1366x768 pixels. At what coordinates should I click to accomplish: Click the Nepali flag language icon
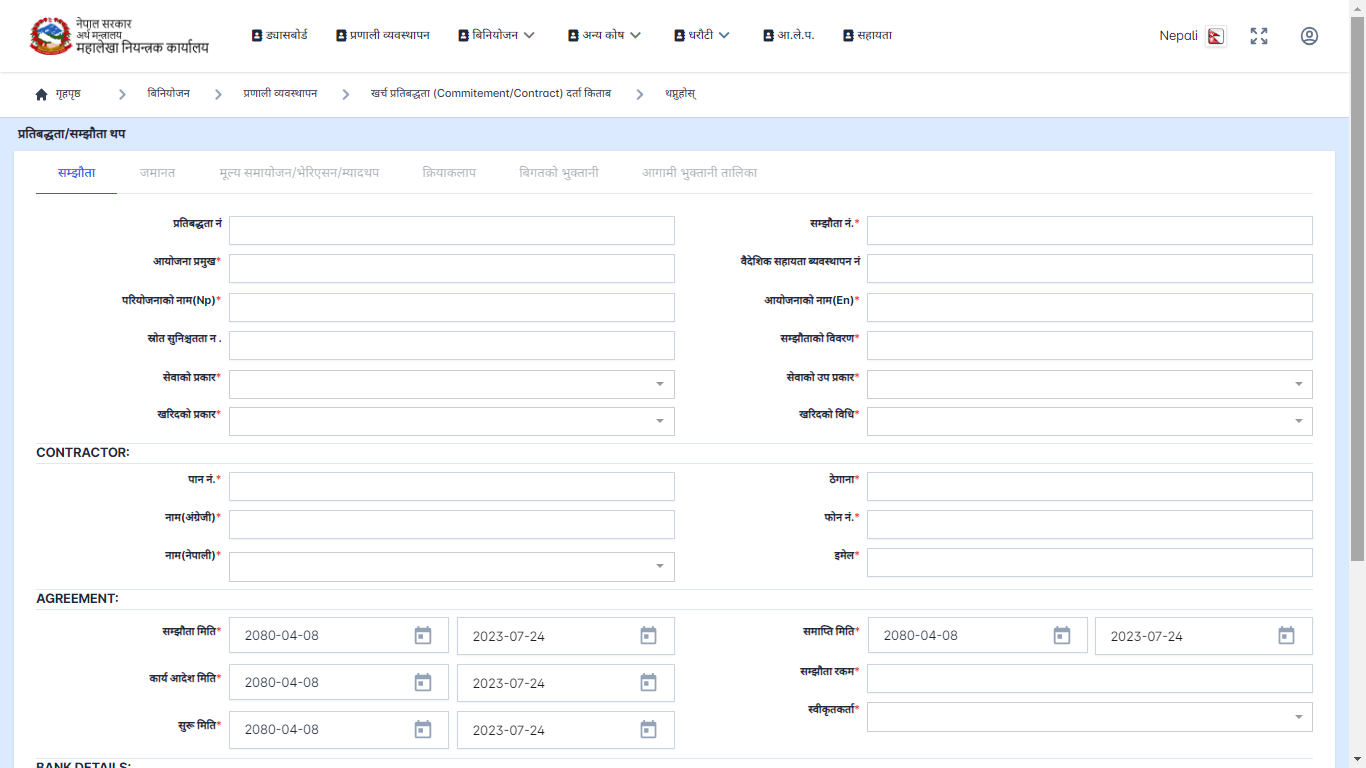[1215, 36]
